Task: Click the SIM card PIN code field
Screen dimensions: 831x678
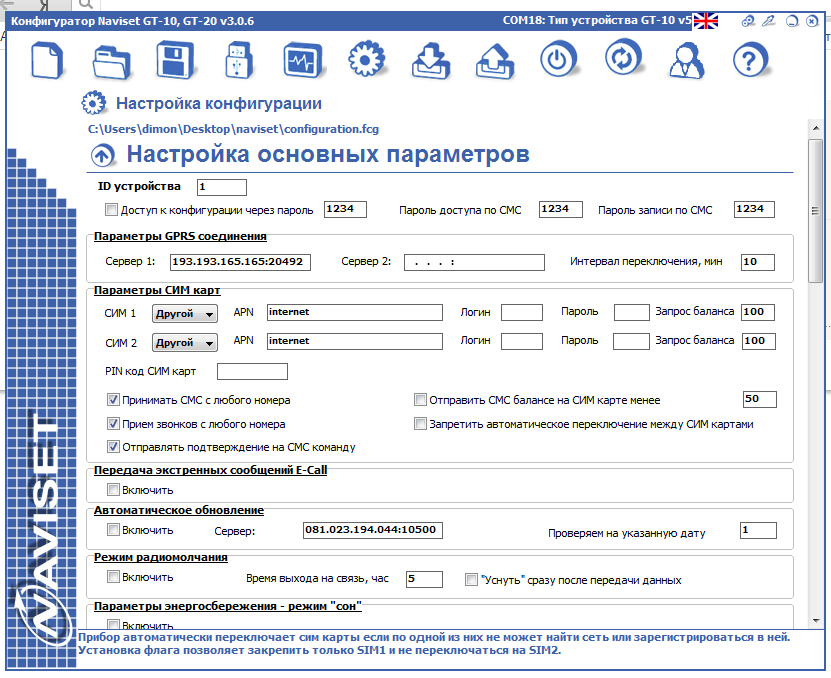Action: pyautogui.click(x=252, y=371)
